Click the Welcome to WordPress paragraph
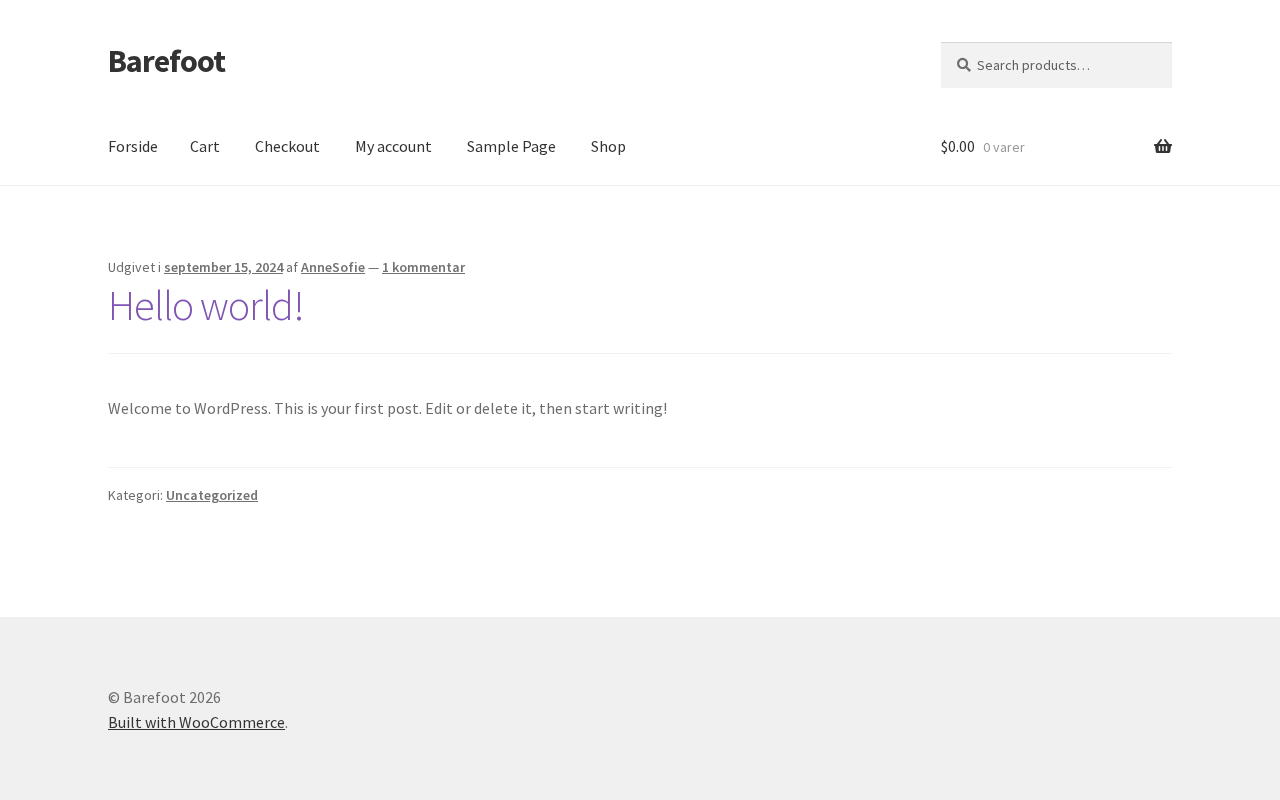1280x800 pixels. pyautogui.click(x=387, y=409)
